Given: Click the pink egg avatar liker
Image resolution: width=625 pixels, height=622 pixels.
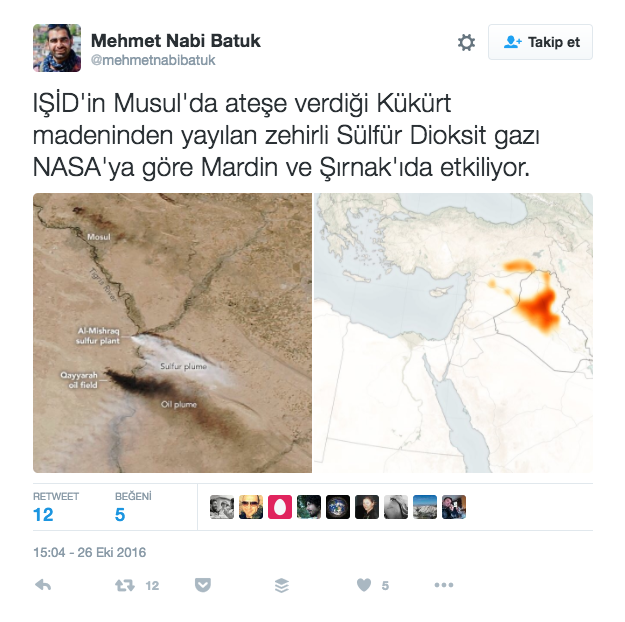Looking at the screenshot, I should [x=280, y=507].
